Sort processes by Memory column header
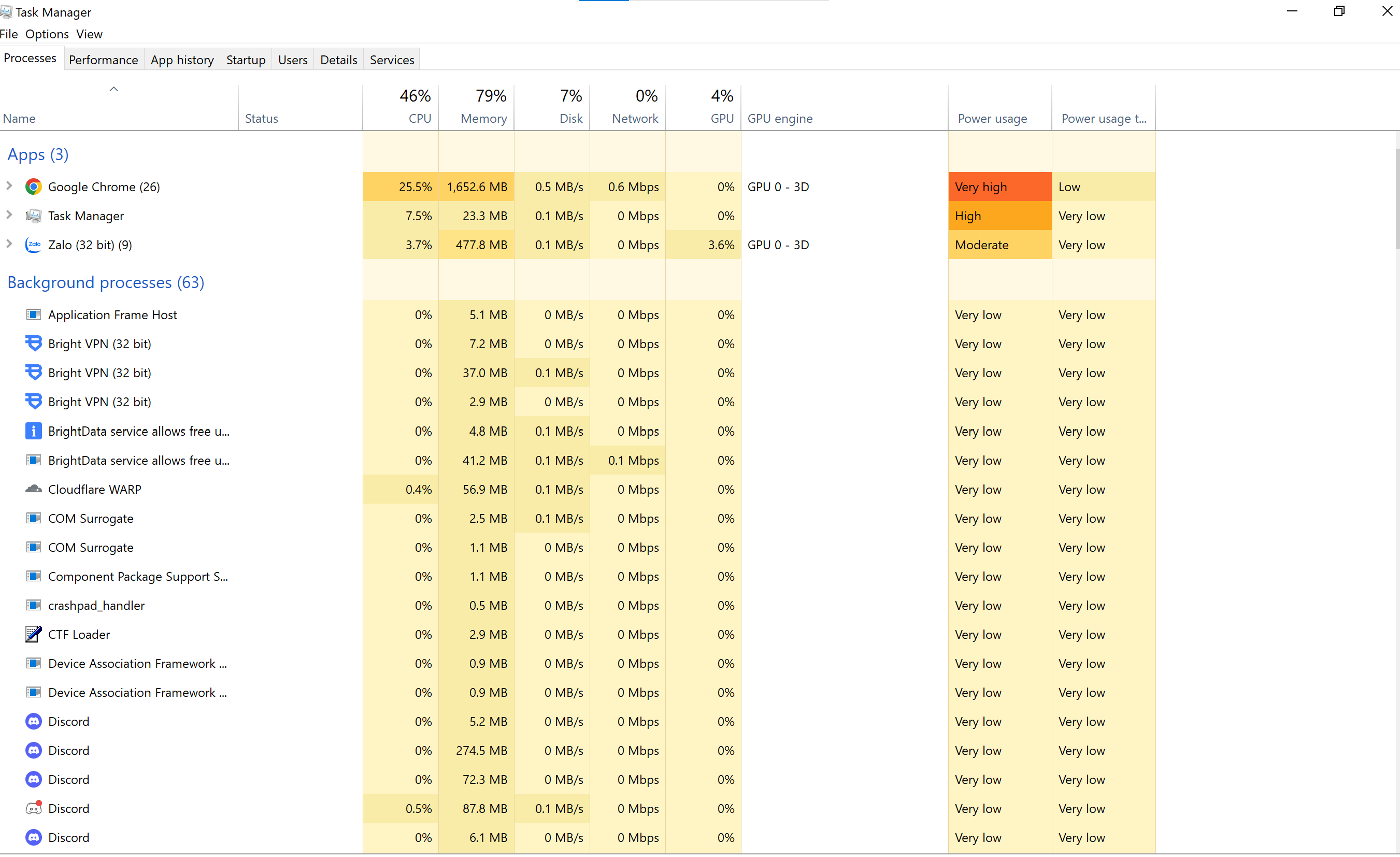This screenshot has width=1400, height=857. coord(483,118)
